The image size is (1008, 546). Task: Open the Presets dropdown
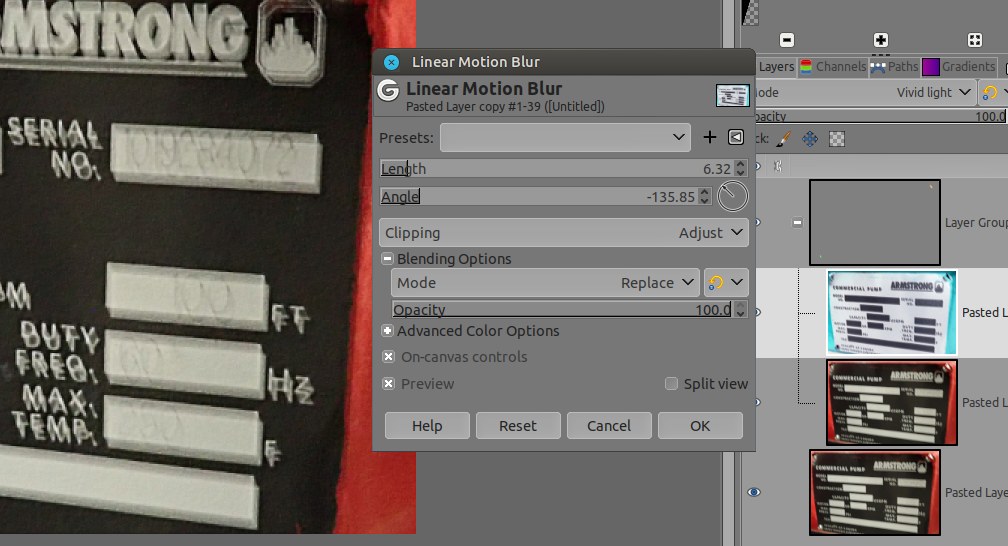(565, 138)
